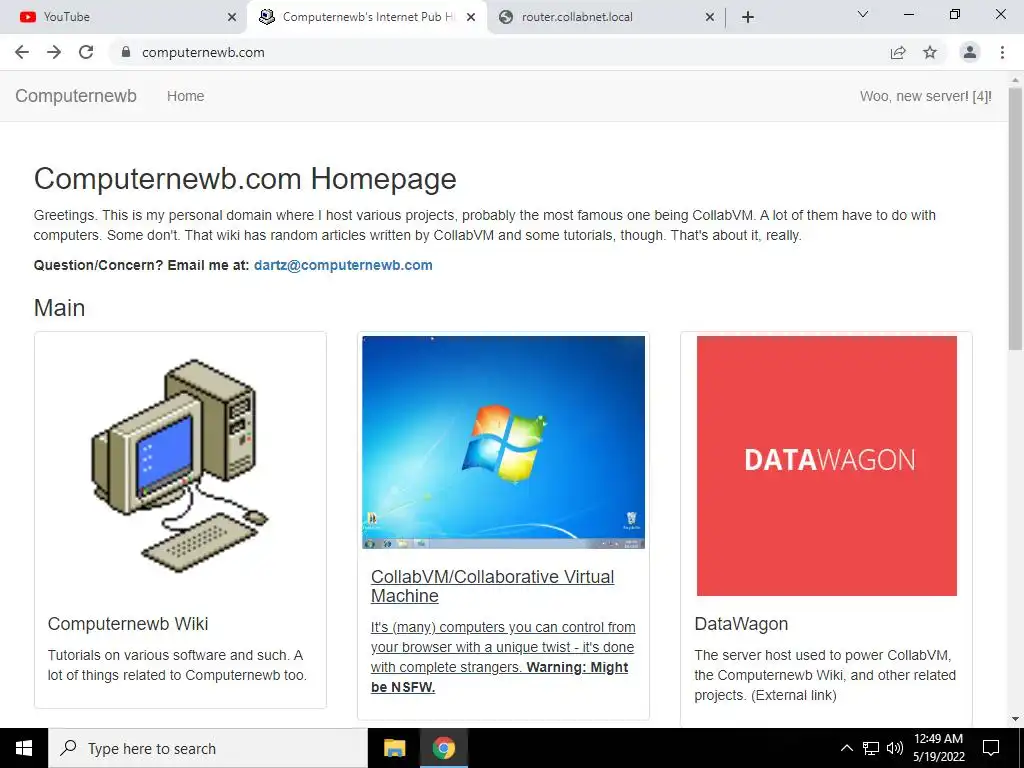Open CollabVM/Collaborative Virtual Machine link
Screen dimensions: 1024x768
[x=492, y=586]
